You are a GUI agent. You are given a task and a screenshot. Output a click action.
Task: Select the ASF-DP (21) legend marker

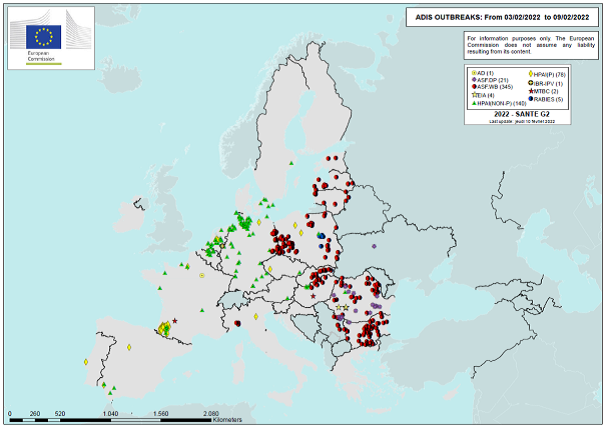(x=473, y=81)
